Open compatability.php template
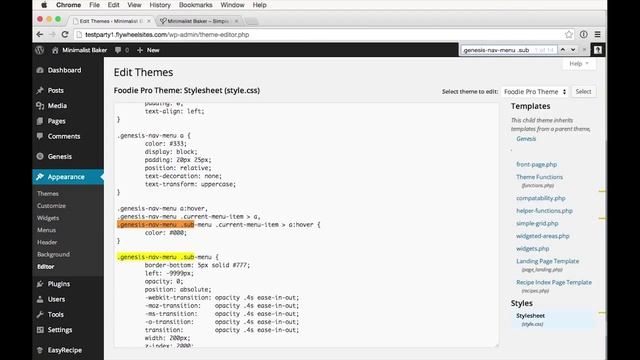 541,198
